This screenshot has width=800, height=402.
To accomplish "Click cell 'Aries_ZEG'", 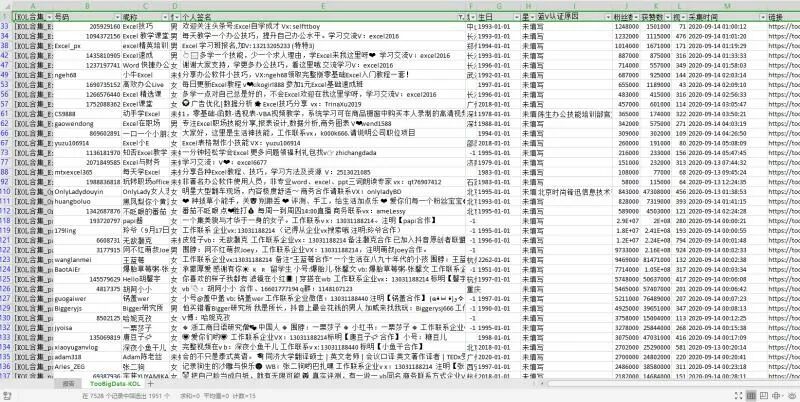I will 87,367.
